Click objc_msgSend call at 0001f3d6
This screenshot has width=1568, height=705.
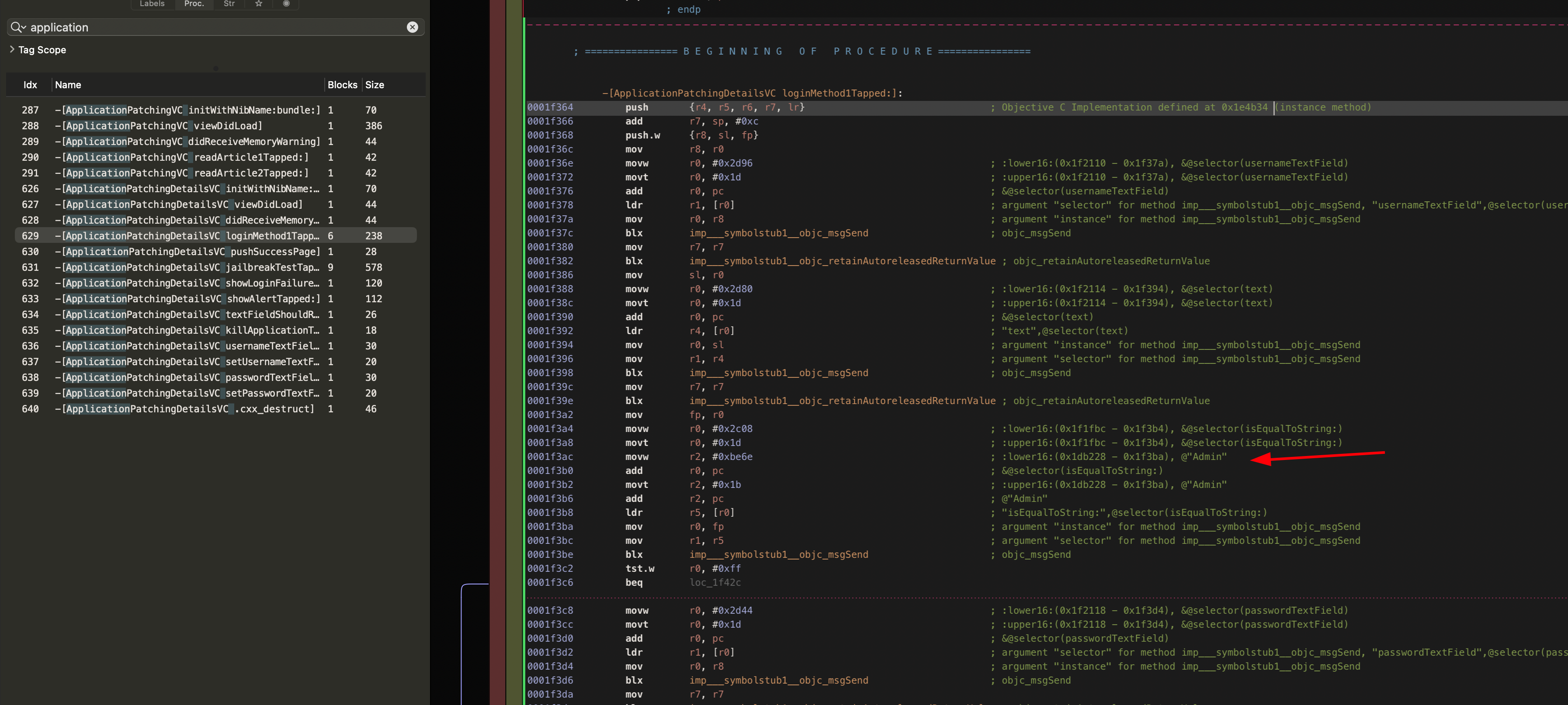(x=778, y=681)
